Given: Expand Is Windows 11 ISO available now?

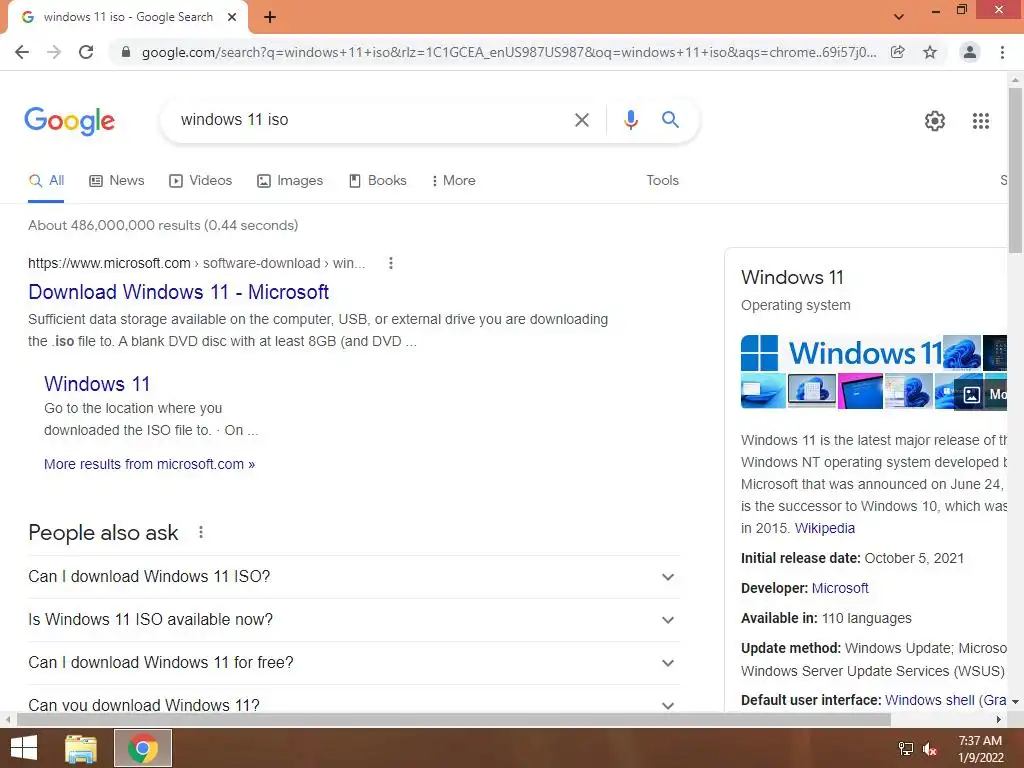Looking at the screenshot, I should tap(354, 620).
